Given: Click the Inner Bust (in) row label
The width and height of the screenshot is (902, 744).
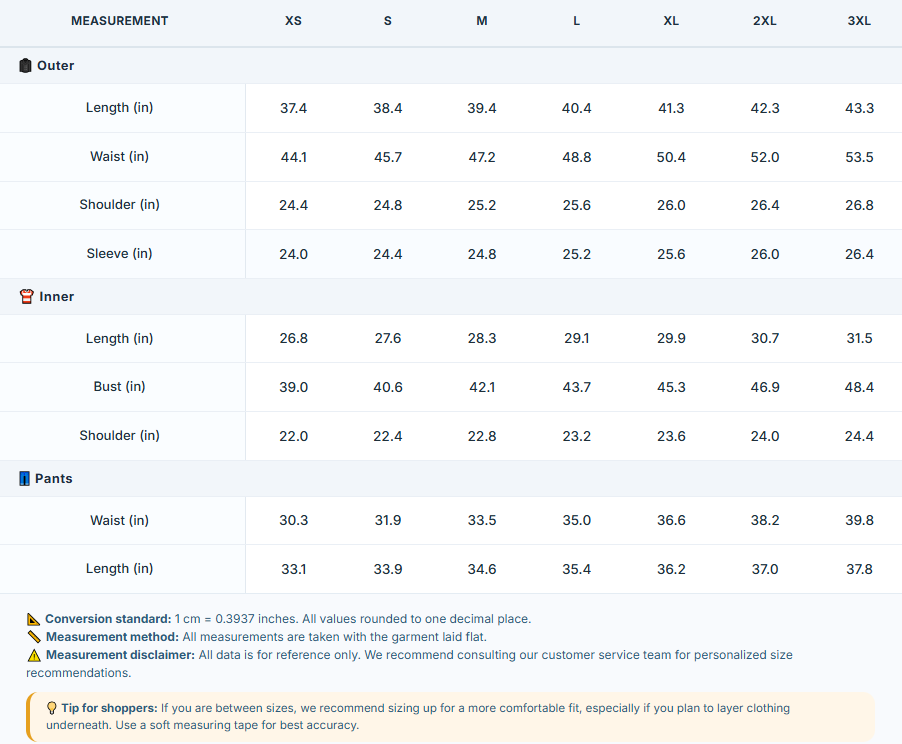Looking at the screenshot, I should tap(120, 387).
